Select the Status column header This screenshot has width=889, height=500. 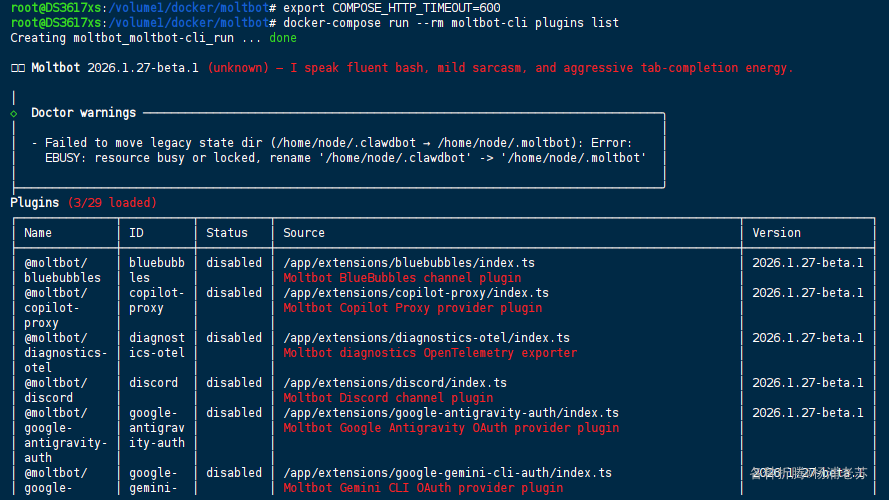(227, 233)
